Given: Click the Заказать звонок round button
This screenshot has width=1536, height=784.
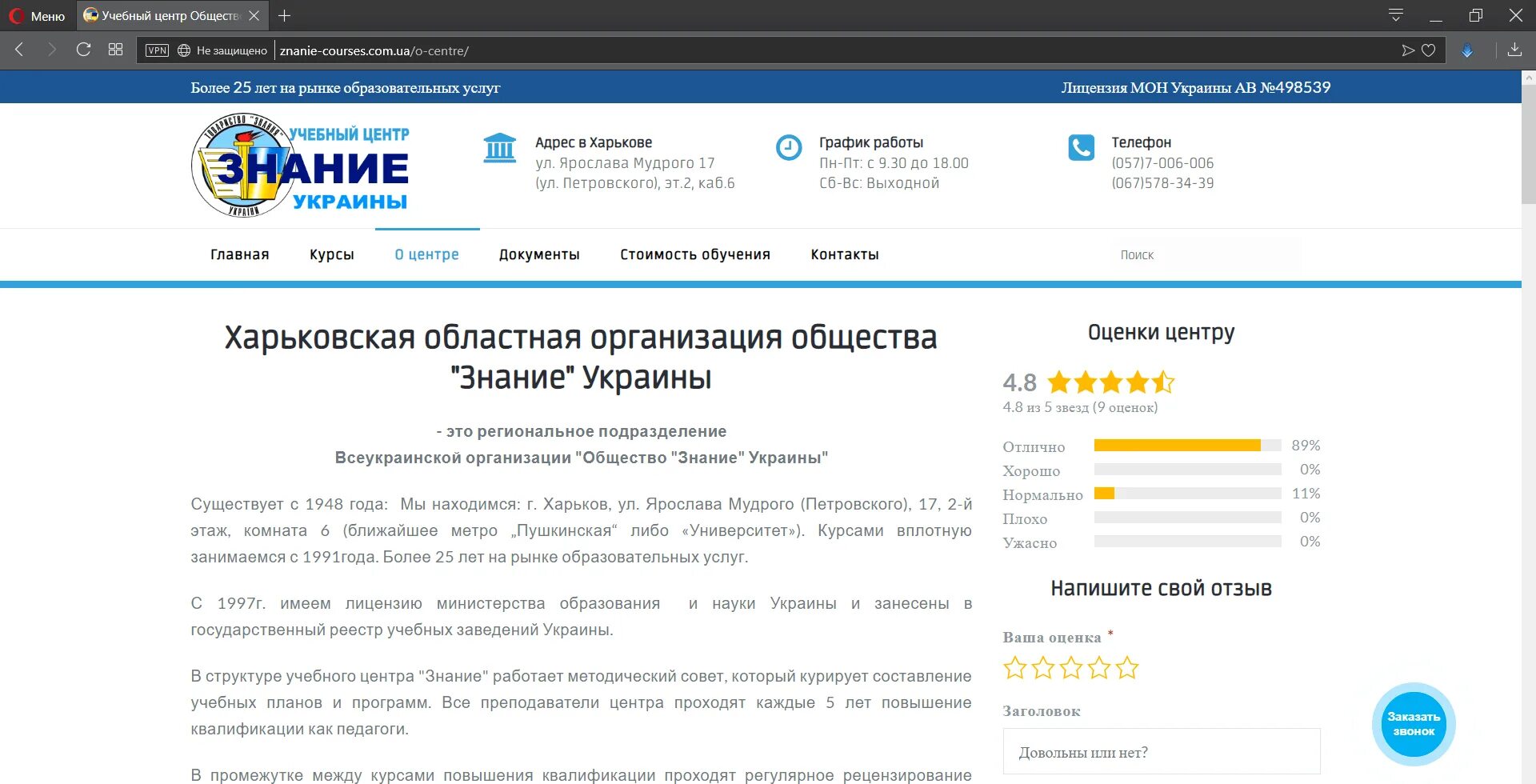Looking at the screenshot, I should (x=1414, y=724).
